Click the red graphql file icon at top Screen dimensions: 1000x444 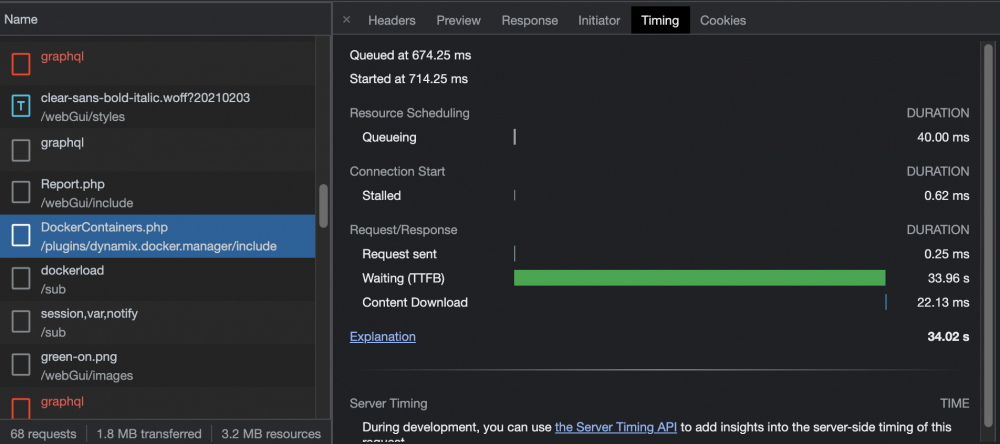21,64
